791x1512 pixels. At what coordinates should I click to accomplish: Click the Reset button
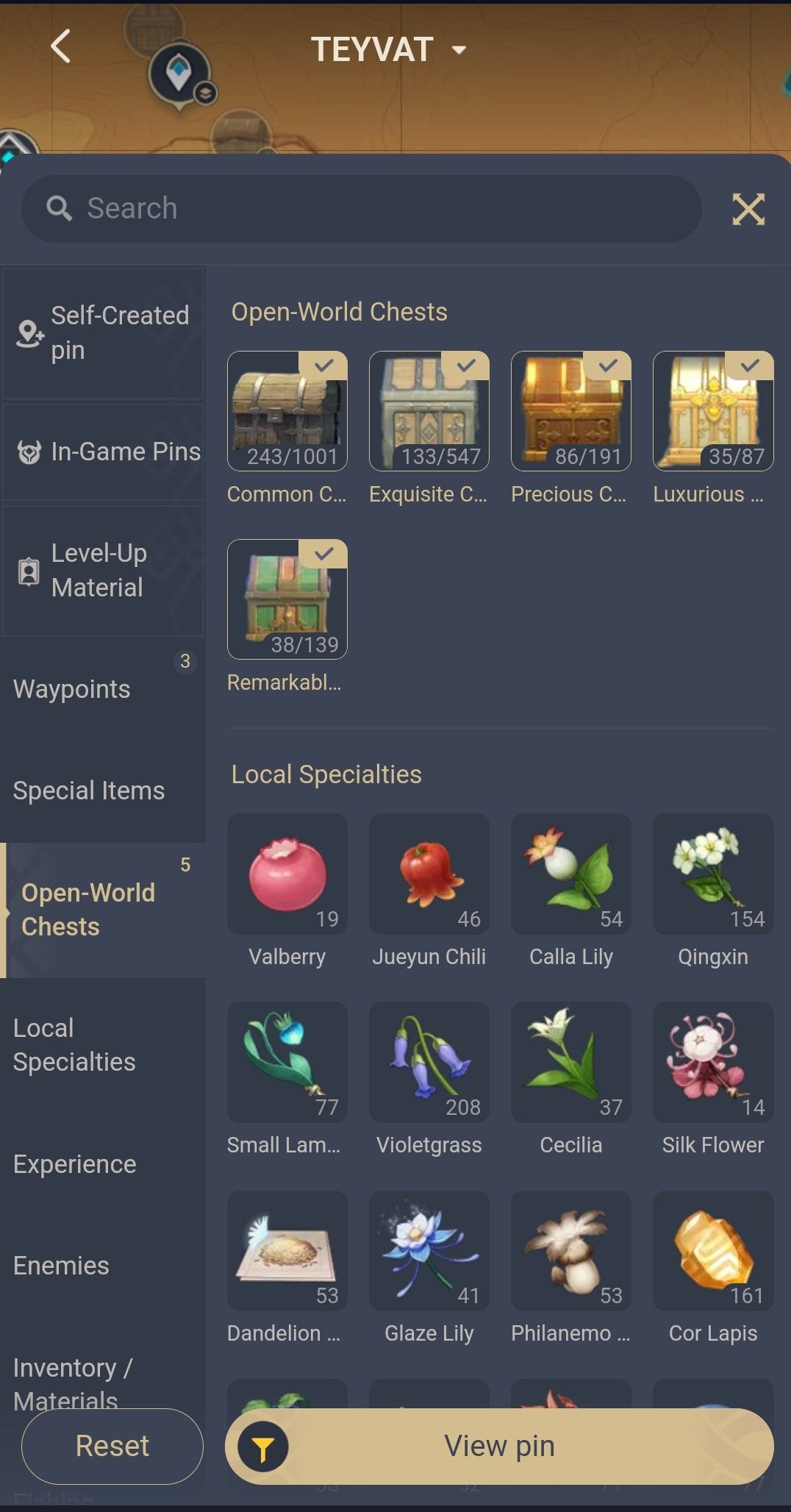tap(112, 1447)
